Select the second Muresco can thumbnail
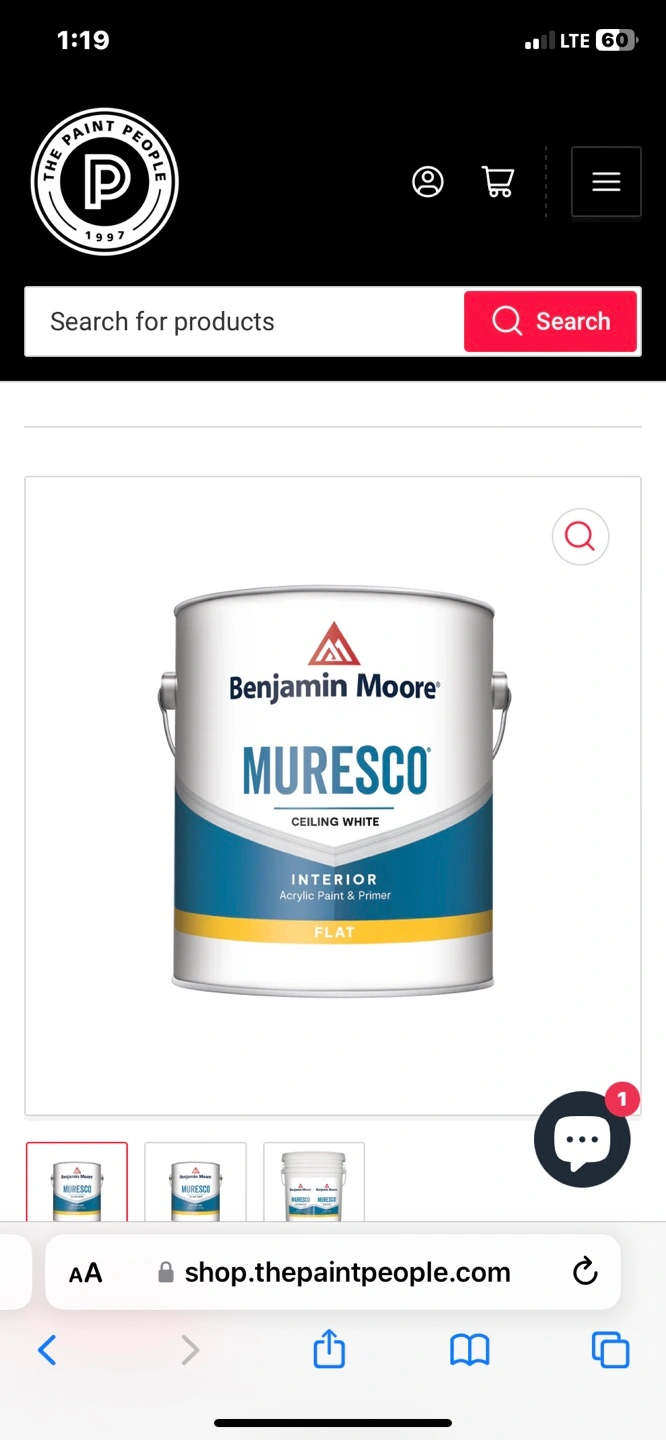Screen dimensions: 666x1440 [195, 1182]
